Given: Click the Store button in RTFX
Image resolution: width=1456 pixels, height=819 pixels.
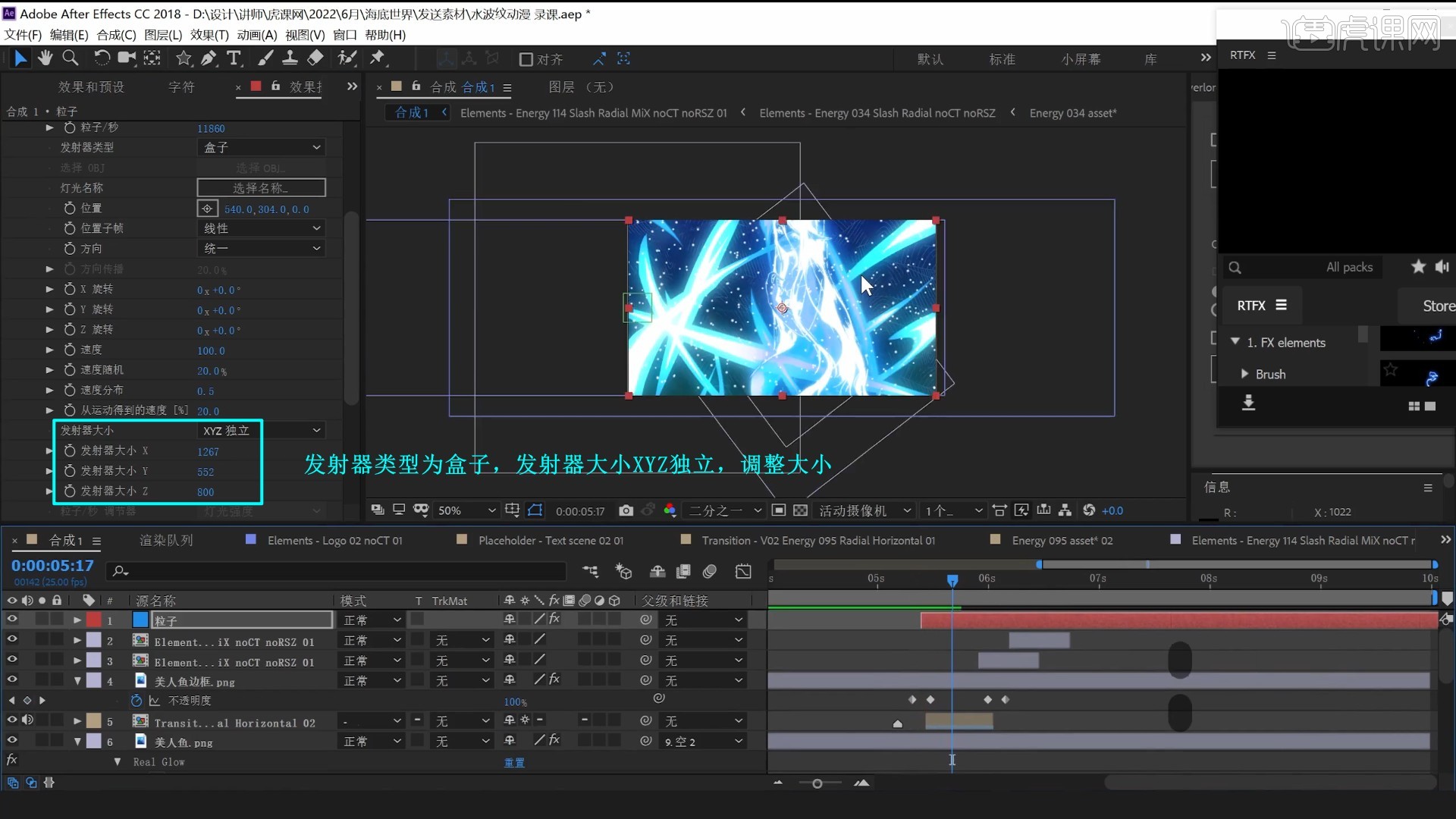Looking at the screenshot, I should coord(1438,306).
